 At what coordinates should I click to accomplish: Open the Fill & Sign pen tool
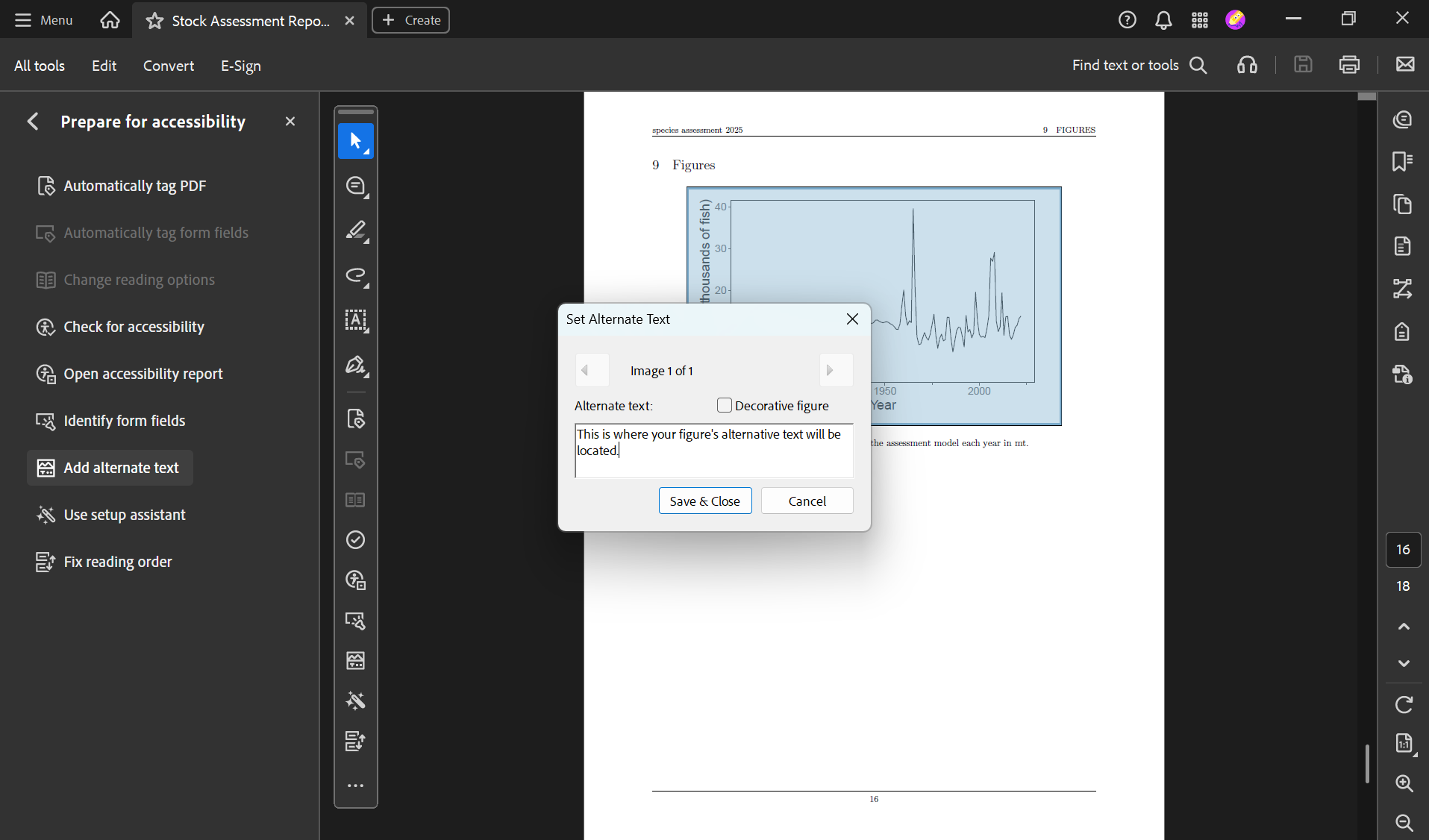[356, 366]
